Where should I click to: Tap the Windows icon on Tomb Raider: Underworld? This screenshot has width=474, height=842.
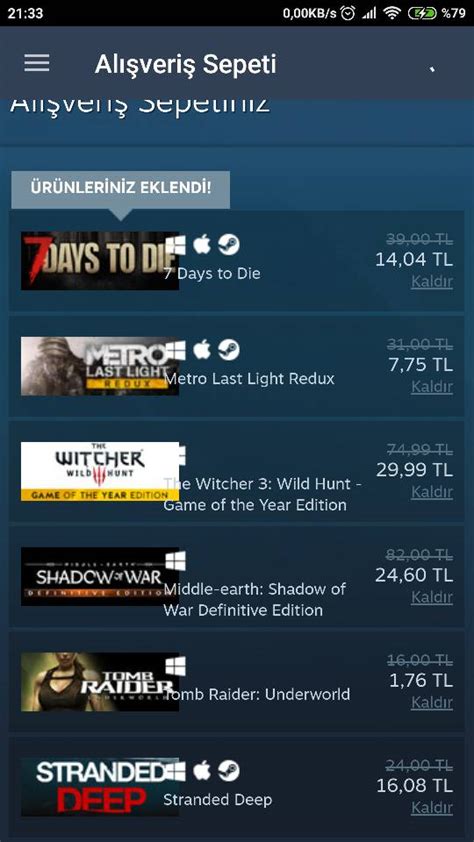(x=176, y=666)
